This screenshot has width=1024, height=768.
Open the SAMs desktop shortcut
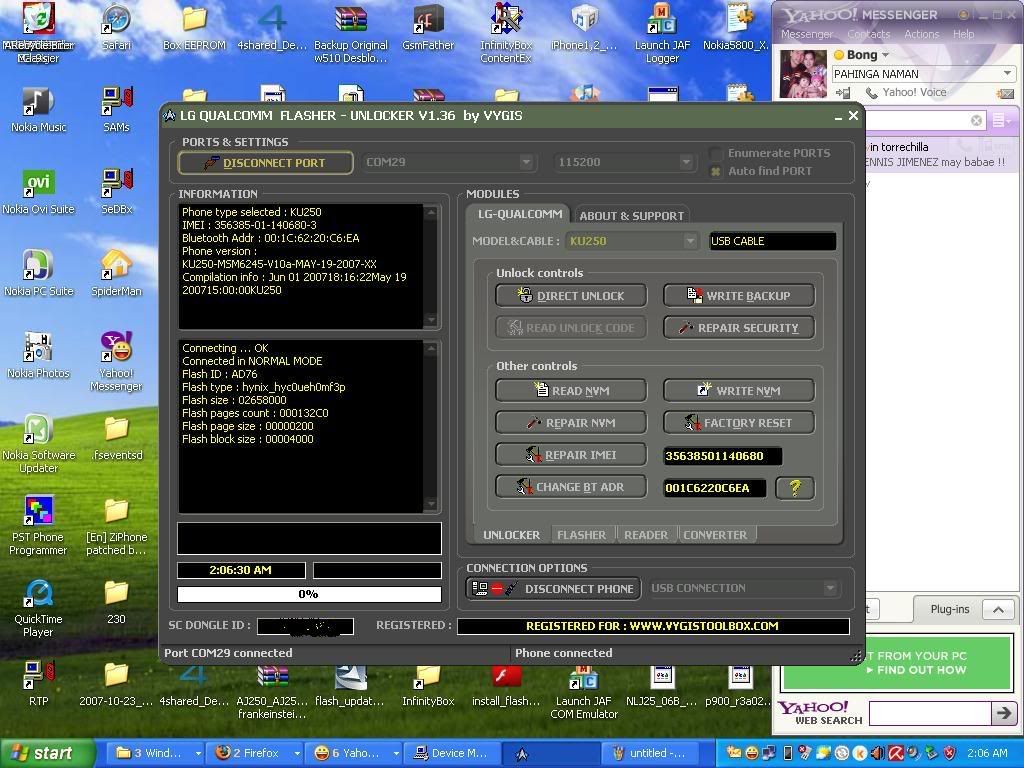click(x=116, y=110)
